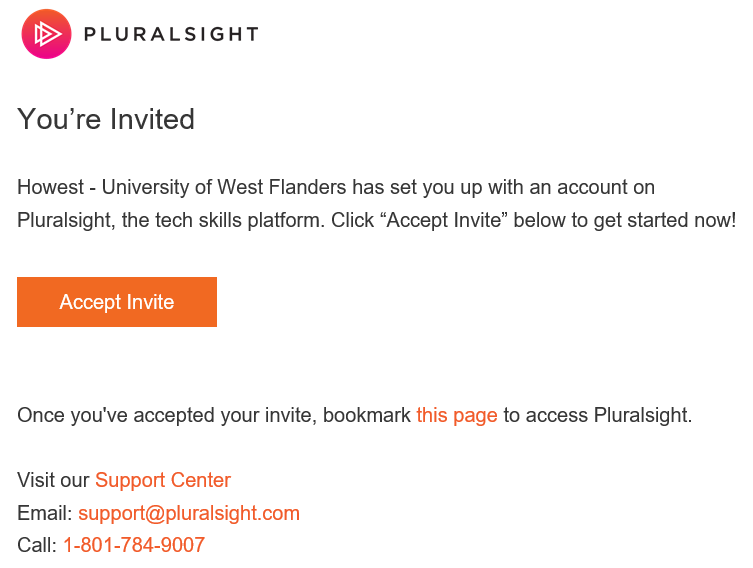The width and height of the screenshot is (753, 568).
Task: Open the support@pluralsight.com email link
Action: 189,513
